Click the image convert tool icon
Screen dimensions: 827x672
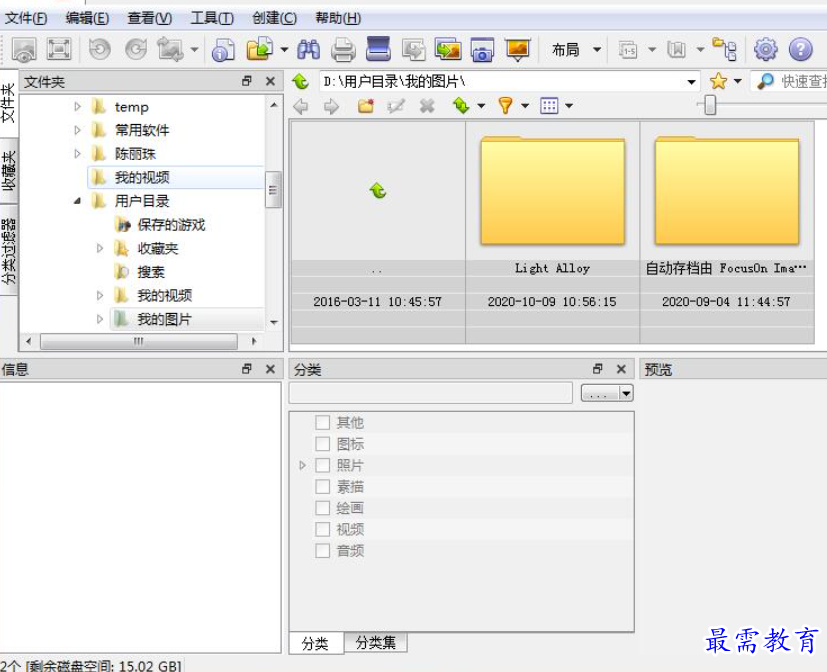[x=170, y=50]
